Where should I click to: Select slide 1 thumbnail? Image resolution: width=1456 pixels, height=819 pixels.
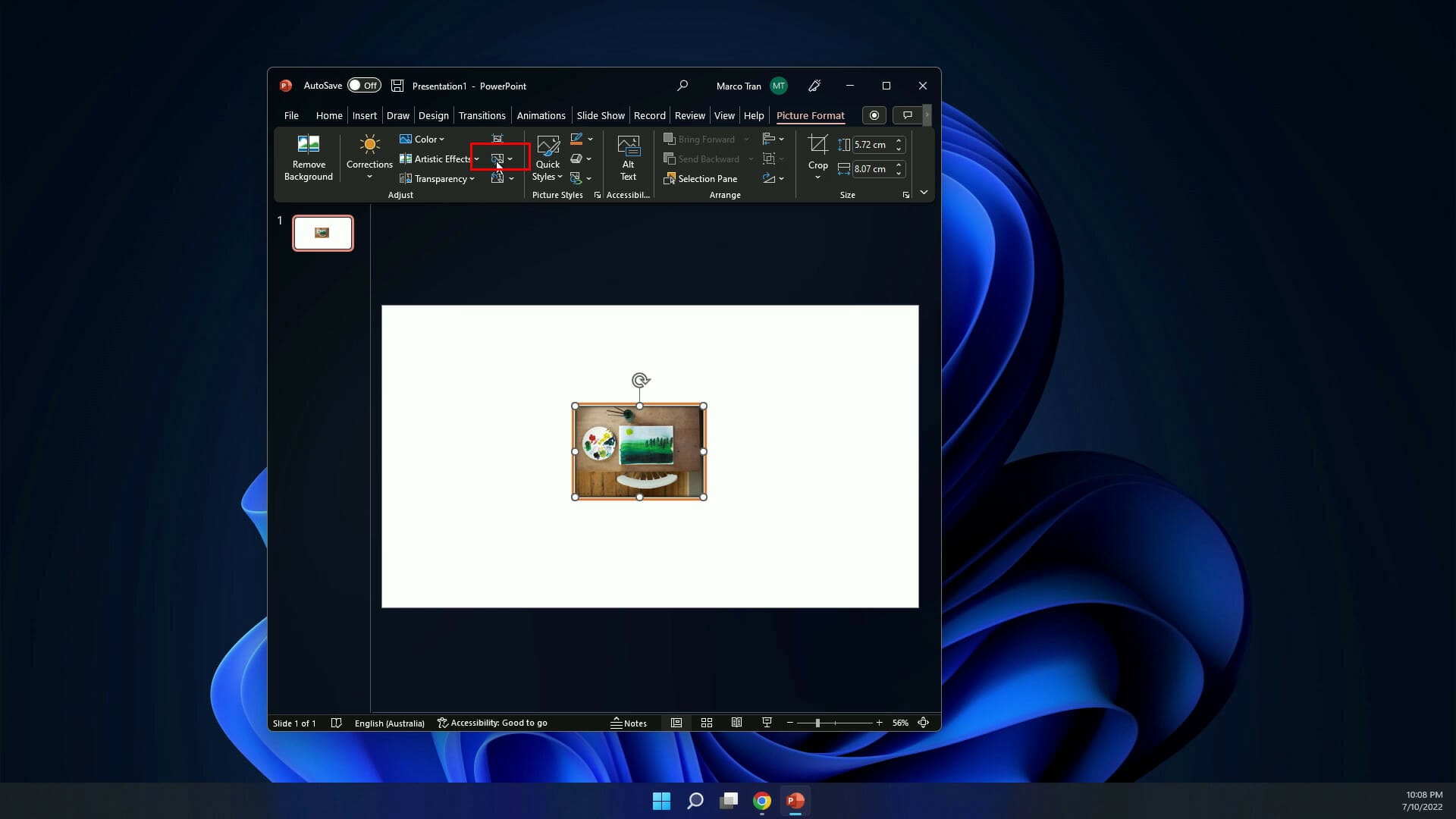(x=322, y=233)
